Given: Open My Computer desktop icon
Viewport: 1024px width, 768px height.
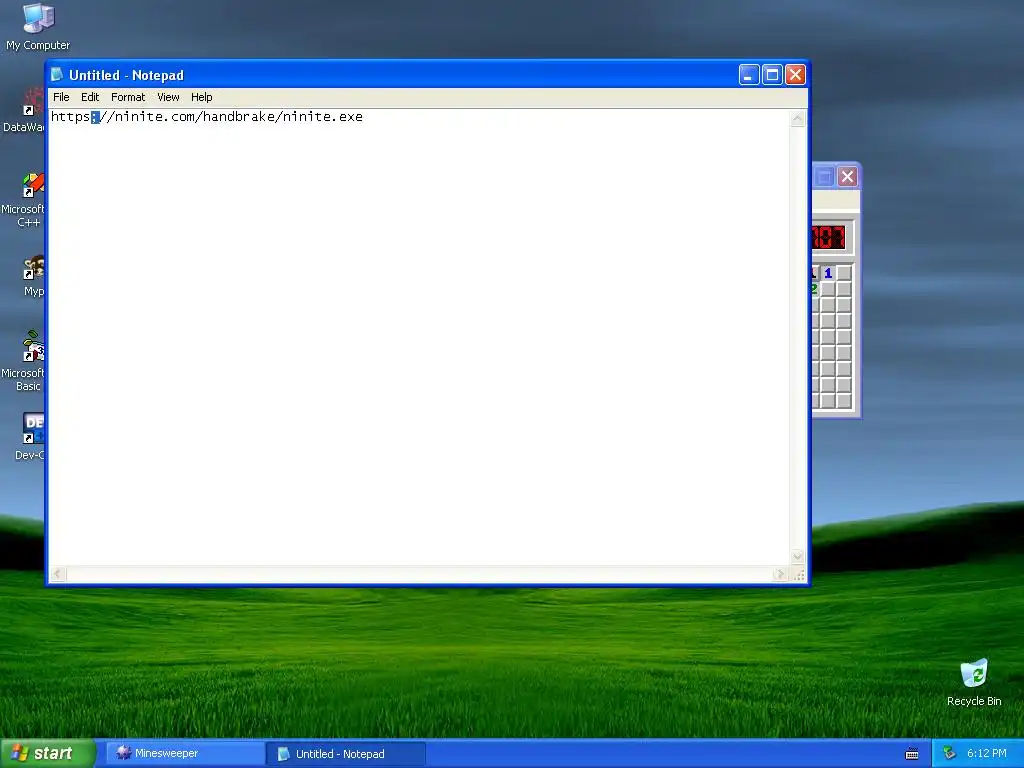Looking at the screenshot, I should [x=38, y=27].
